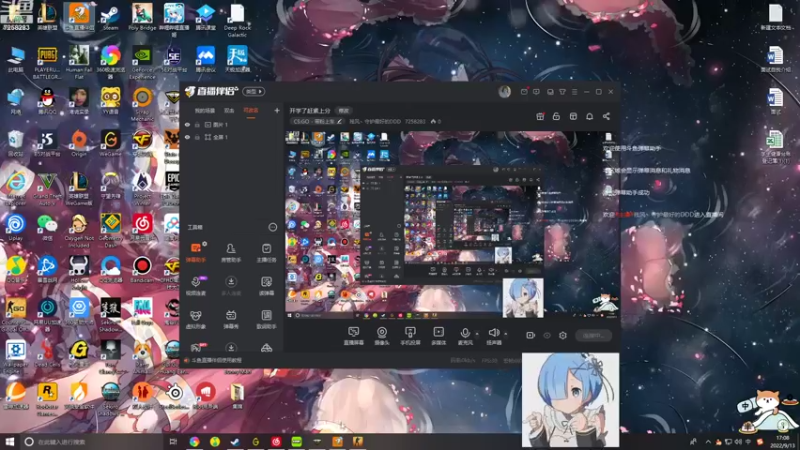This screenshot has width=800, height=450.
Task: Select the Poly Bridge desktop shortcut
Action: coord(142,18)
